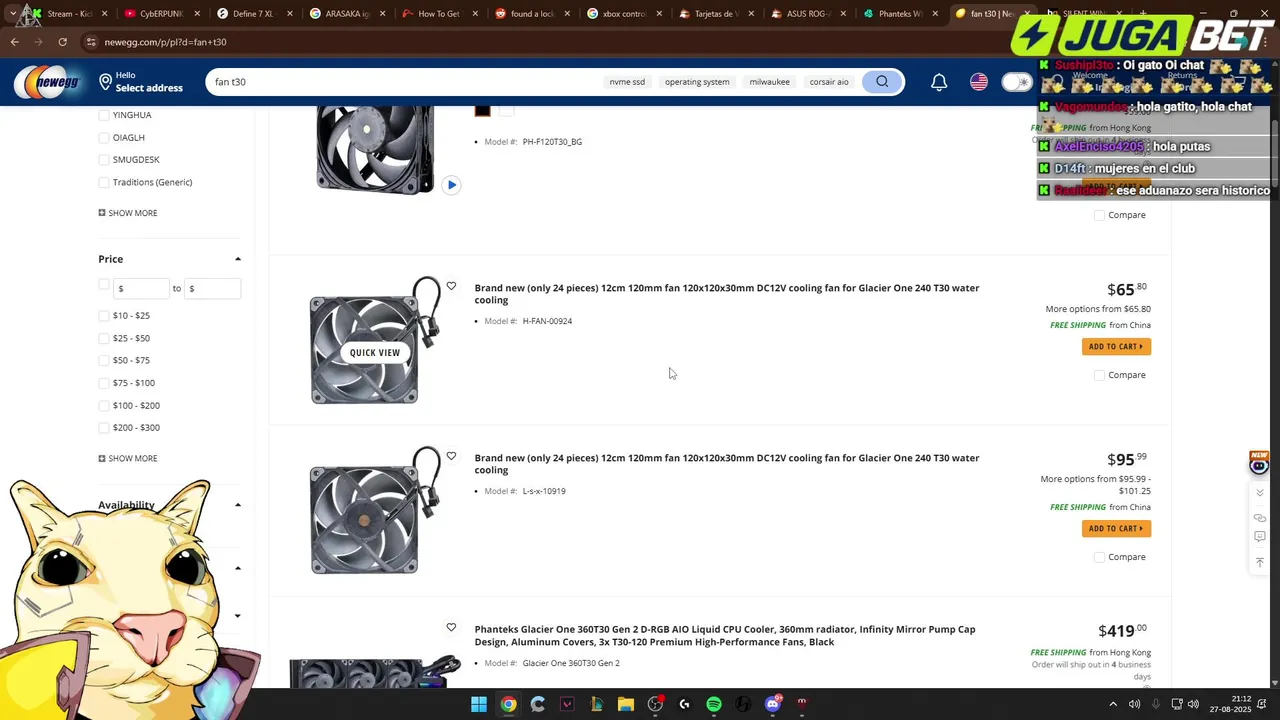Check the $100 - $200 price filter
The width and height of the screenshot is (1280, 720).
click(104, 405)
